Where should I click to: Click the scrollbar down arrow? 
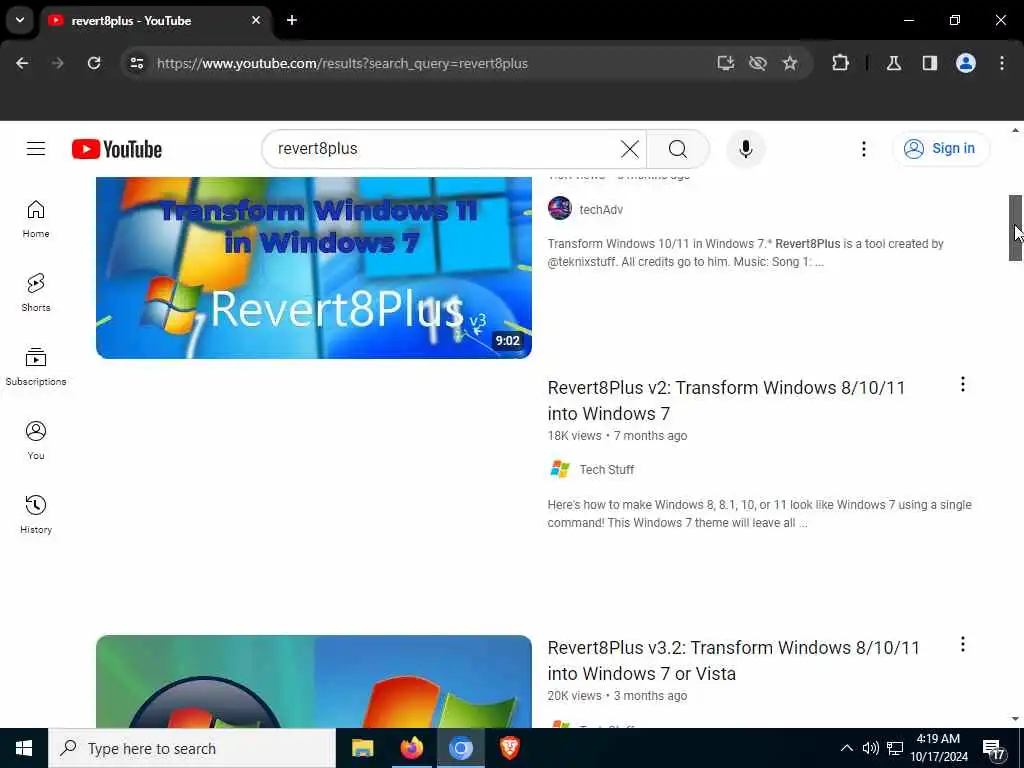pyautogui.click(x=1015, y=718)
